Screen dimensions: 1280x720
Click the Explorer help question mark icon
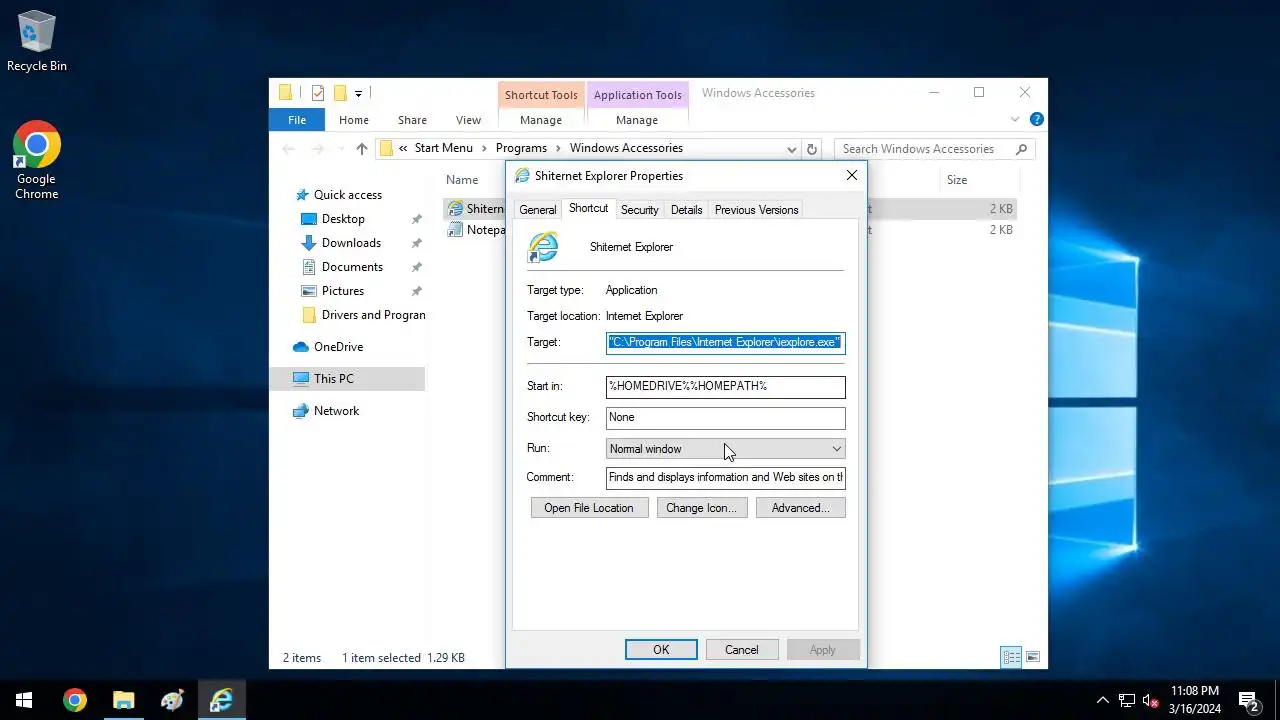point(1037,119)
